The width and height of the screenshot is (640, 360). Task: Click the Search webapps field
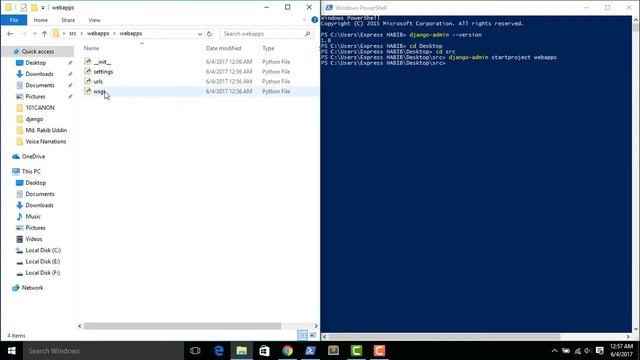click(x=261, y=34)
